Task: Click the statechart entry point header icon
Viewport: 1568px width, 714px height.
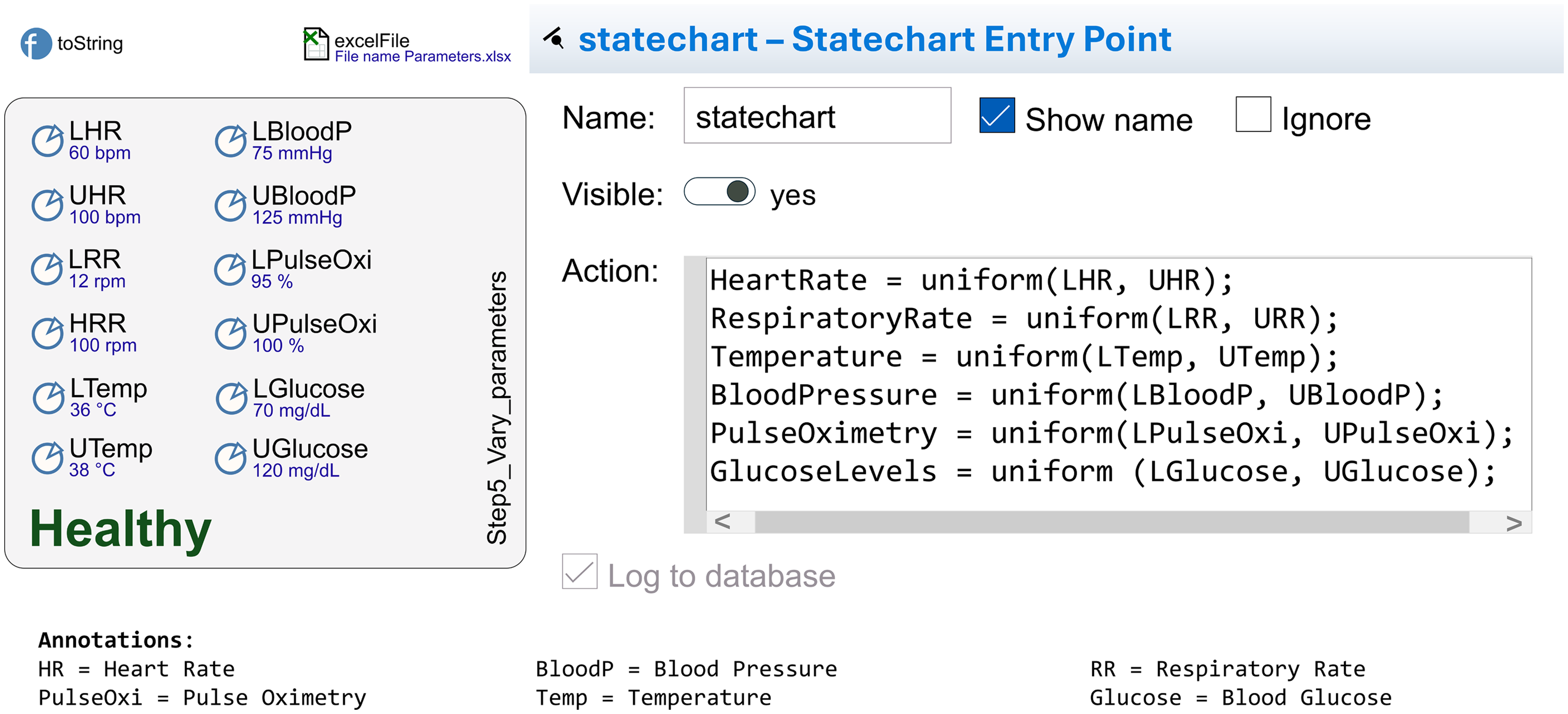Action: pos(554,39)
